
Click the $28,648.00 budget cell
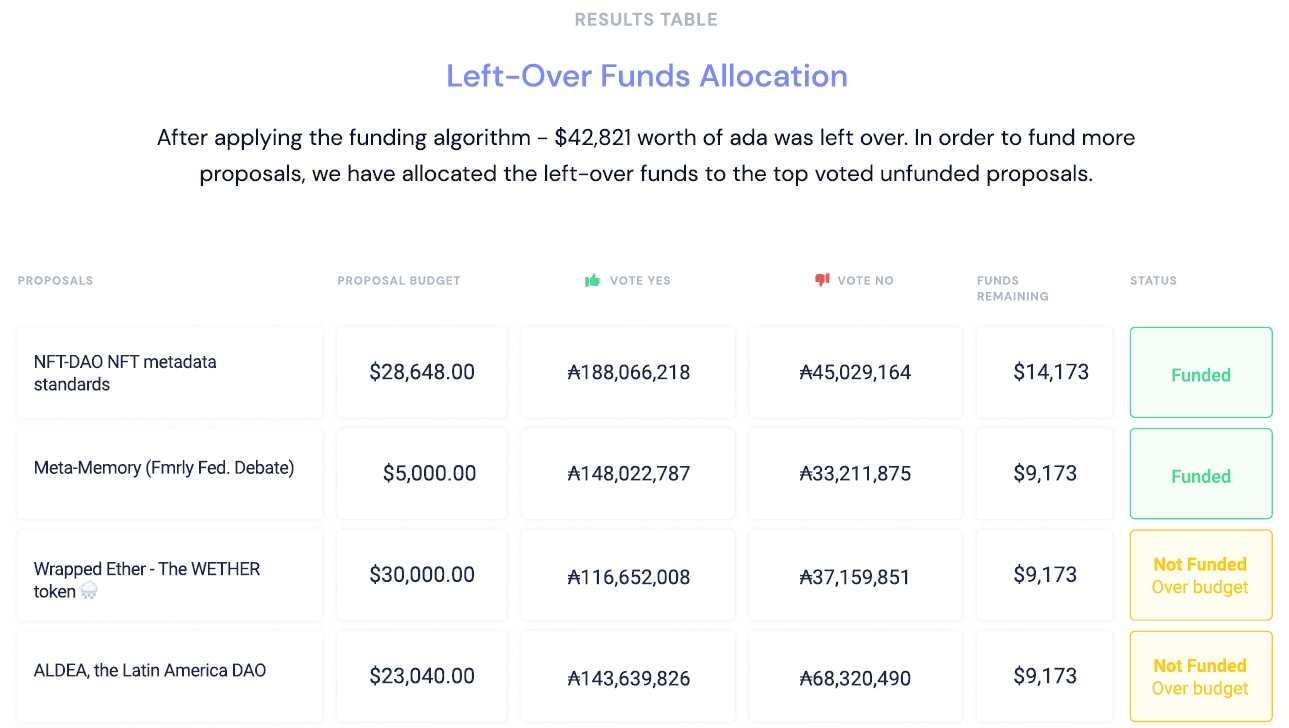point(422,373)
